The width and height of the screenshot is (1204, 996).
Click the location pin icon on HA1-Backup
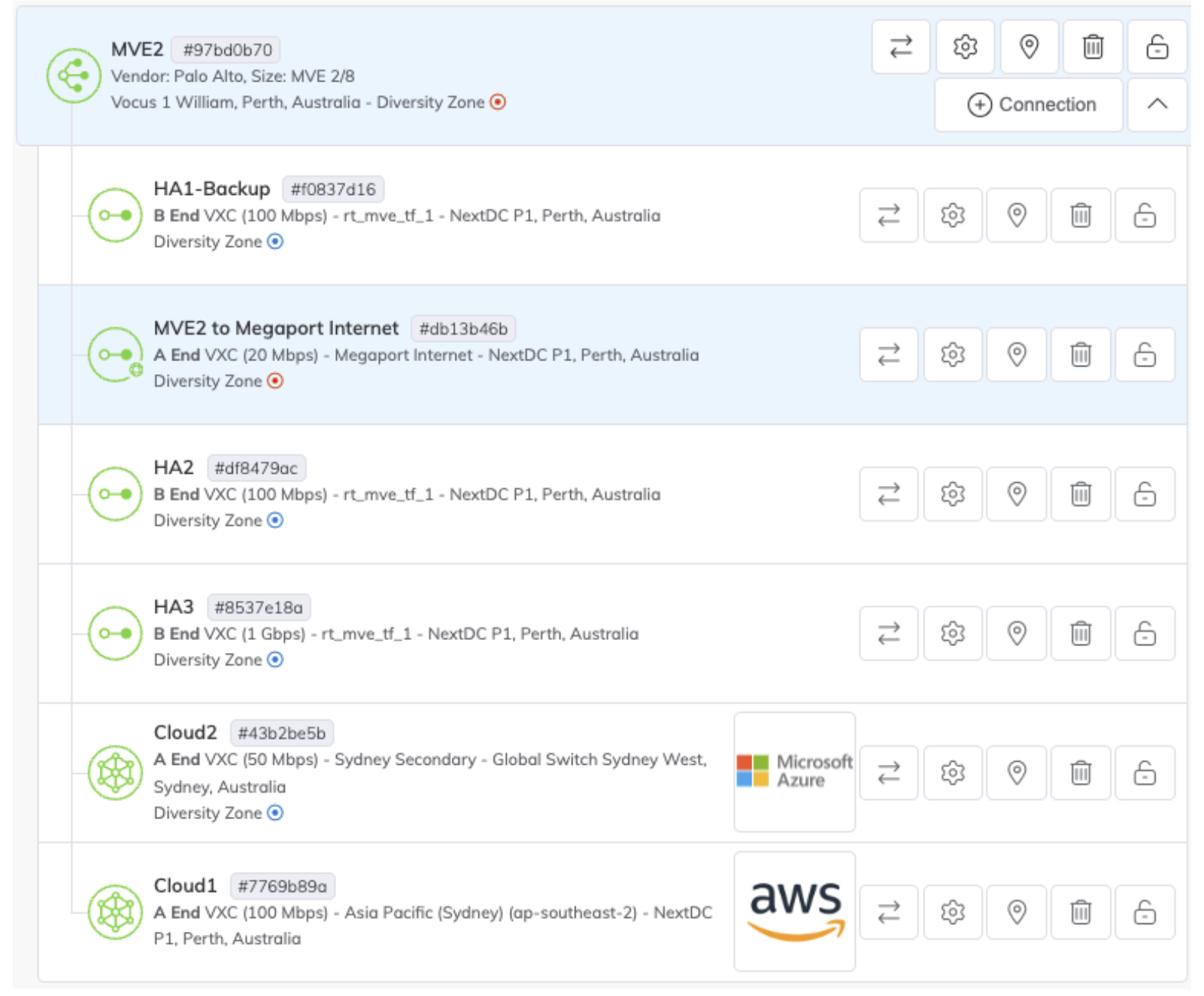1016,215
